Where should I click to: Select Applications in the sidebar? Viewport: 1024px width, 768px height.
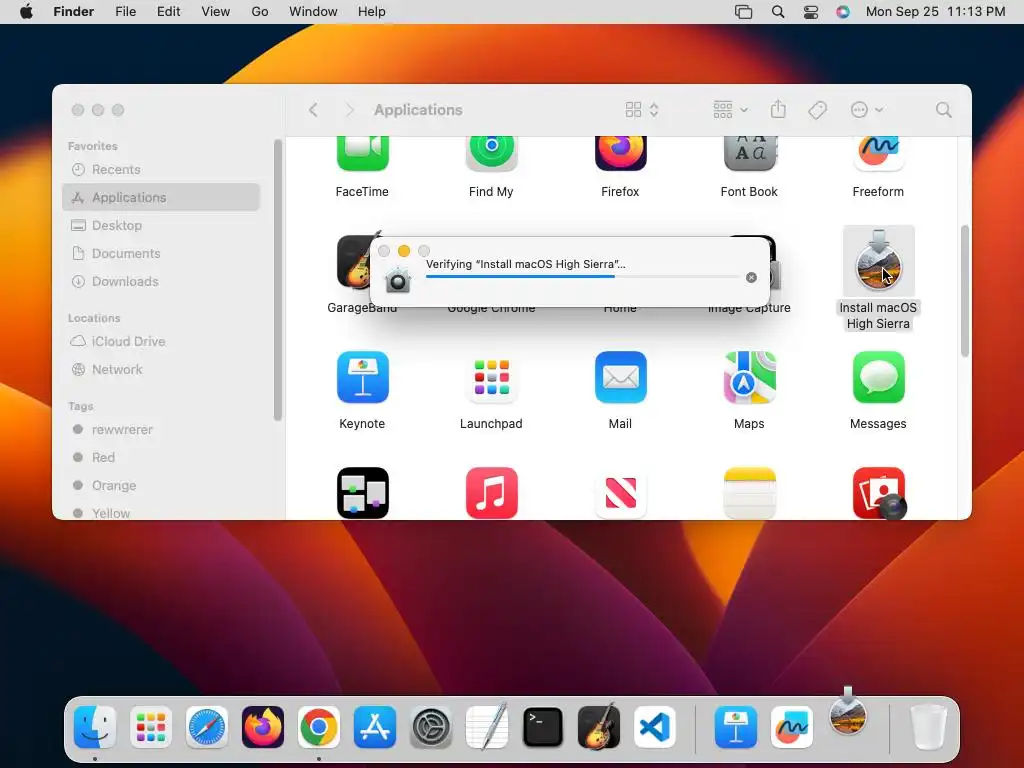pos(161,197)
